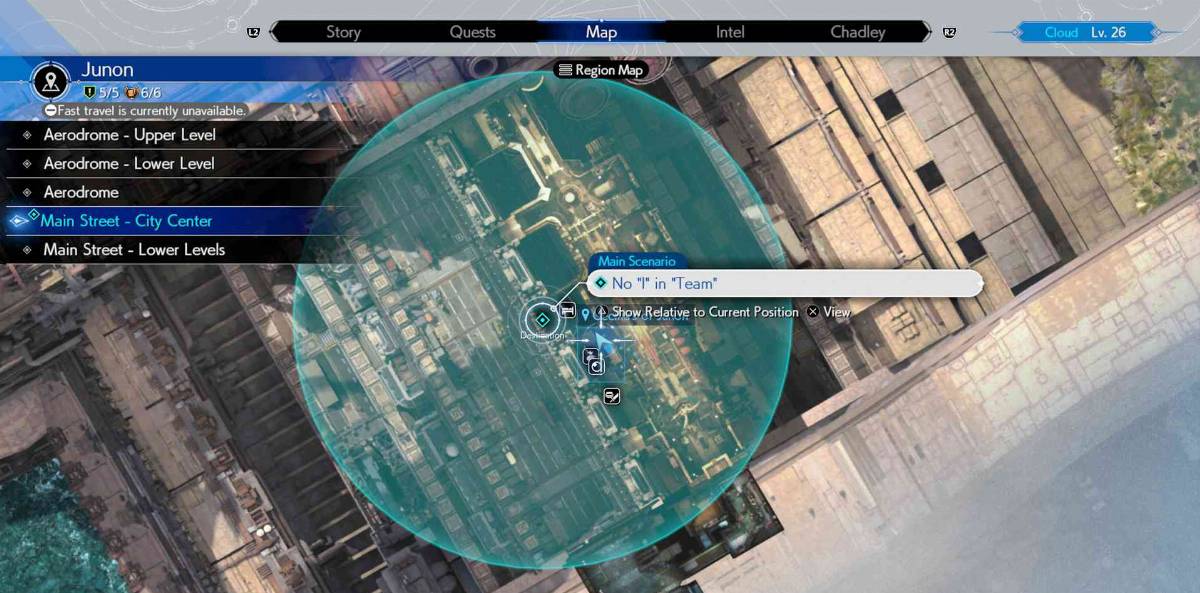Viewport: 1200px width, 593px height.
Task: Select Aerodrome - Upper Level location
Action: (x=129, y=135)
